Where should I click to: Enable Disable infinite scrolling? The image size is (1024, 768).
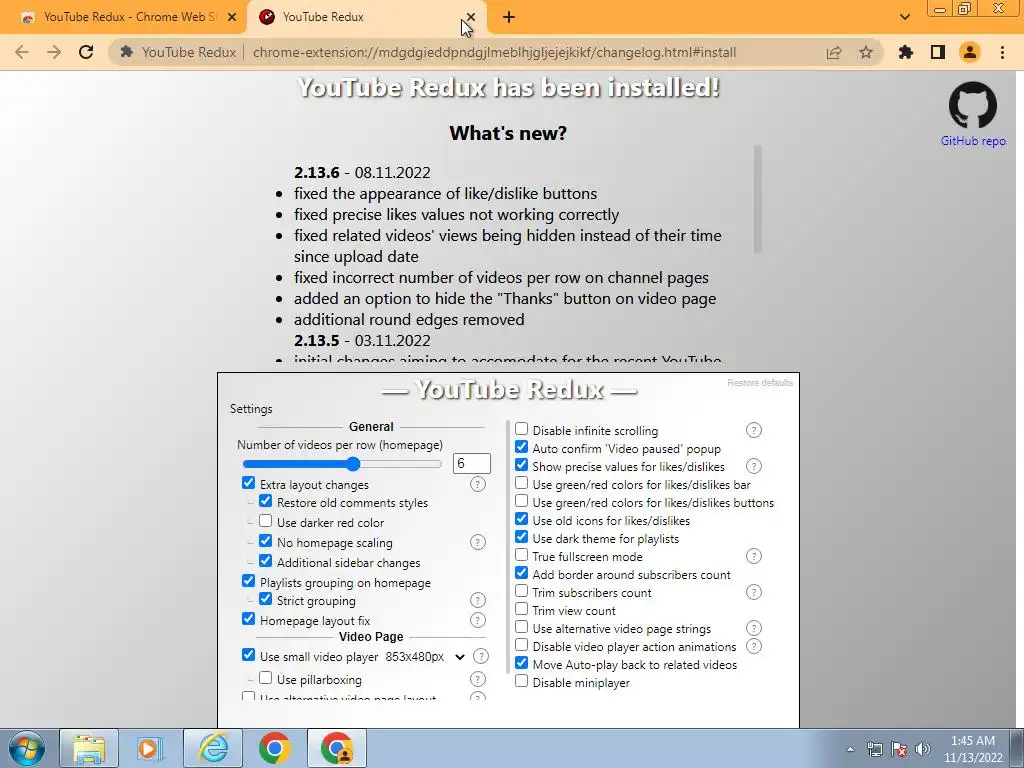pyautogui.click(x=521, y=429)
